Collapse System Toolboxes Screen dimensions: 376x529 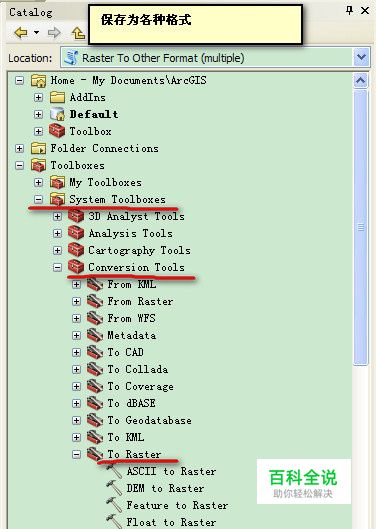38,199
